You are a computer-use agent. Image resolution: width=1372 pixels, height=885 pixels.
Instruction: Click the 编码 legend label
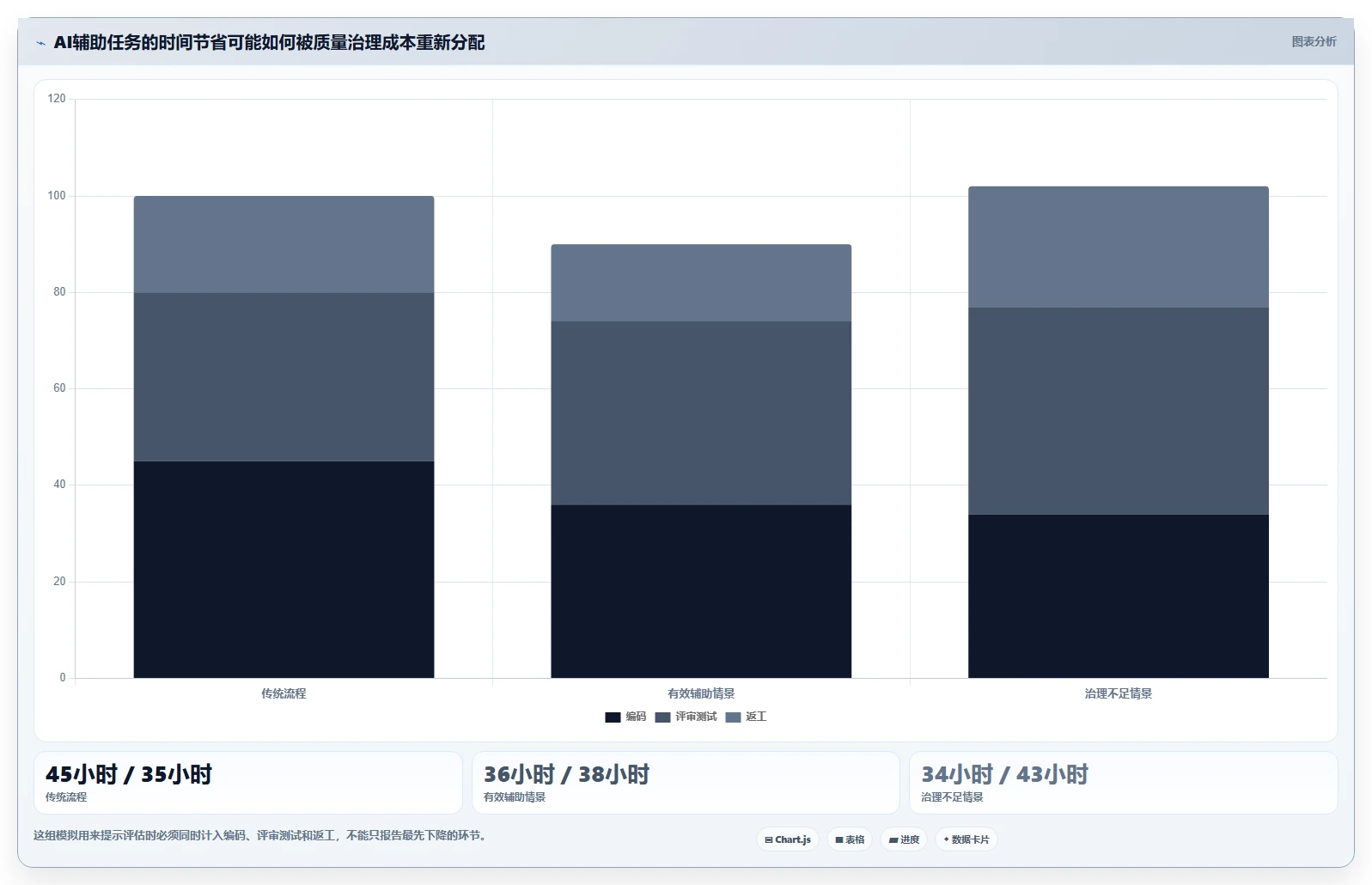(636, 717)
